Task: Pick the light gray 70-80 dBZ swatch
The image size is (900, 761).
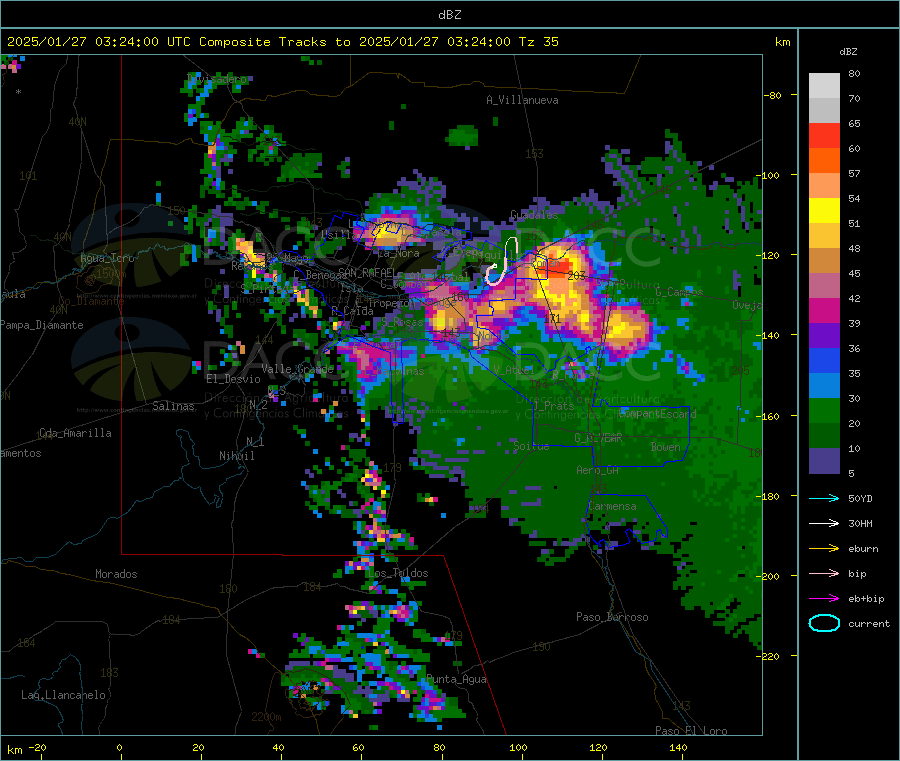Action: 824,86
